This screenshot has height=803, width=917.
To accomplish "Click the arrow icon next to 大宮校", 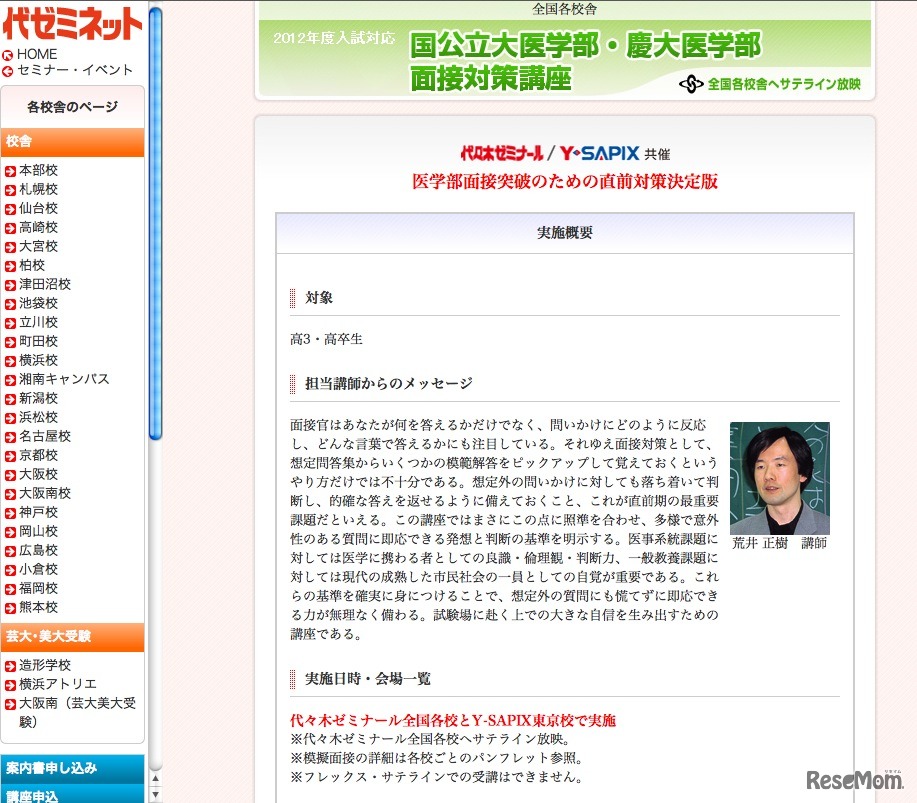I will 10,247.
